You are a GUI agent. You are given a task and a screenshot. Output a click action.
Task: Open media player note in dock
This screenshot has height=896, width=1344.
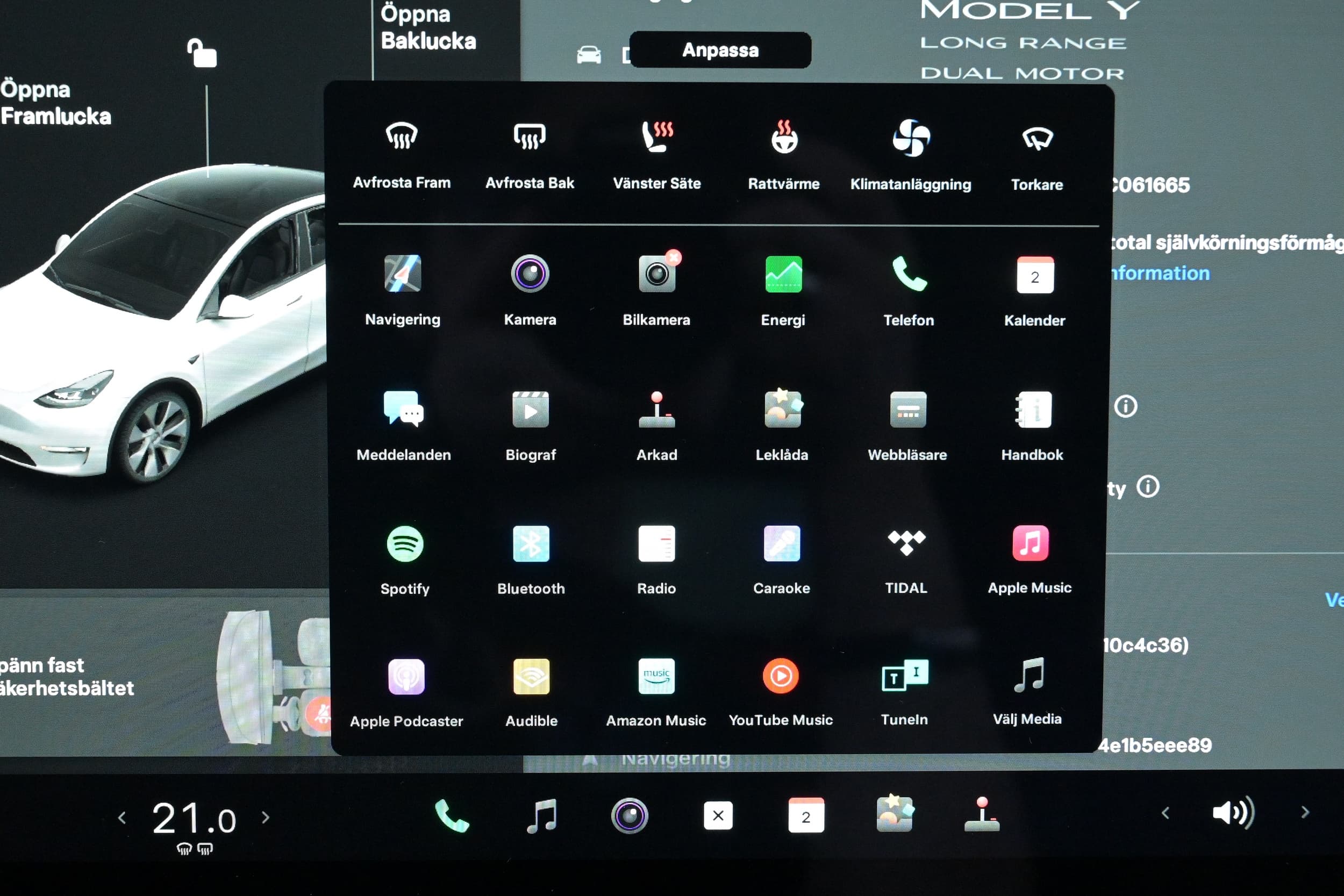pyautogui.click(x=542, y=816)
